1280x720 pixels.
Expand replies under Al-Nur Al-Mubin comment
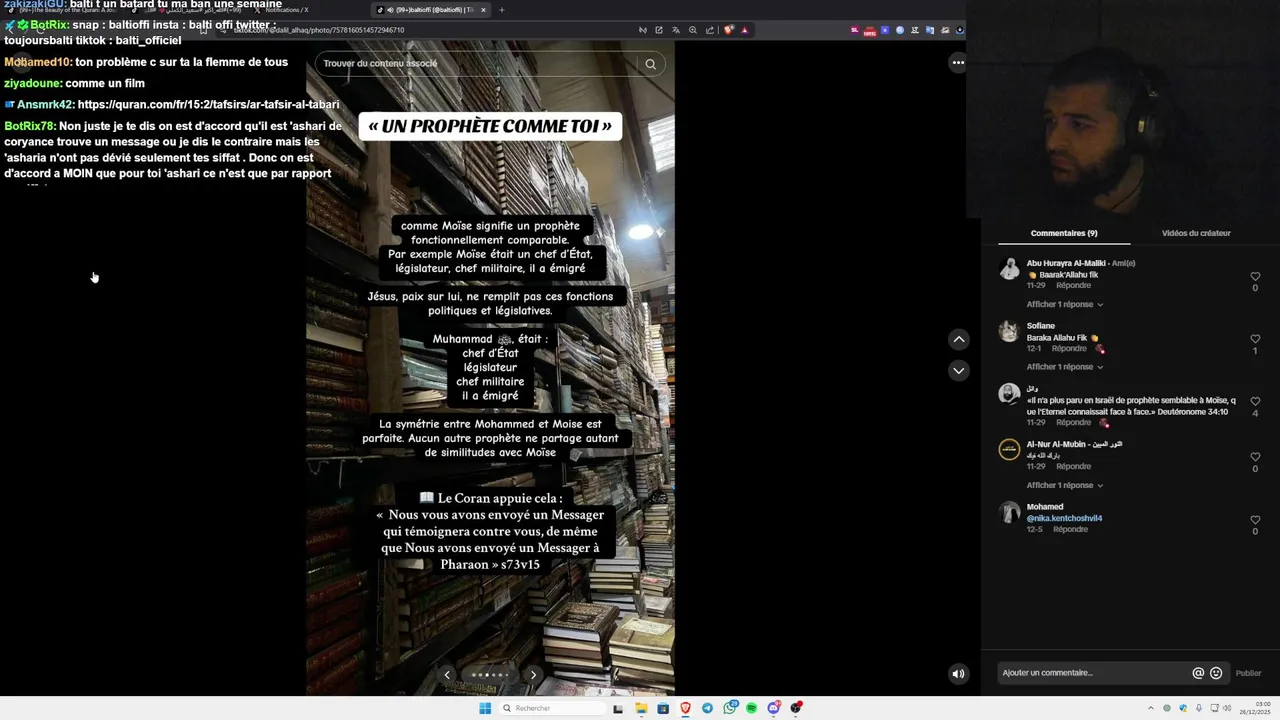(x=1065, y=485)
